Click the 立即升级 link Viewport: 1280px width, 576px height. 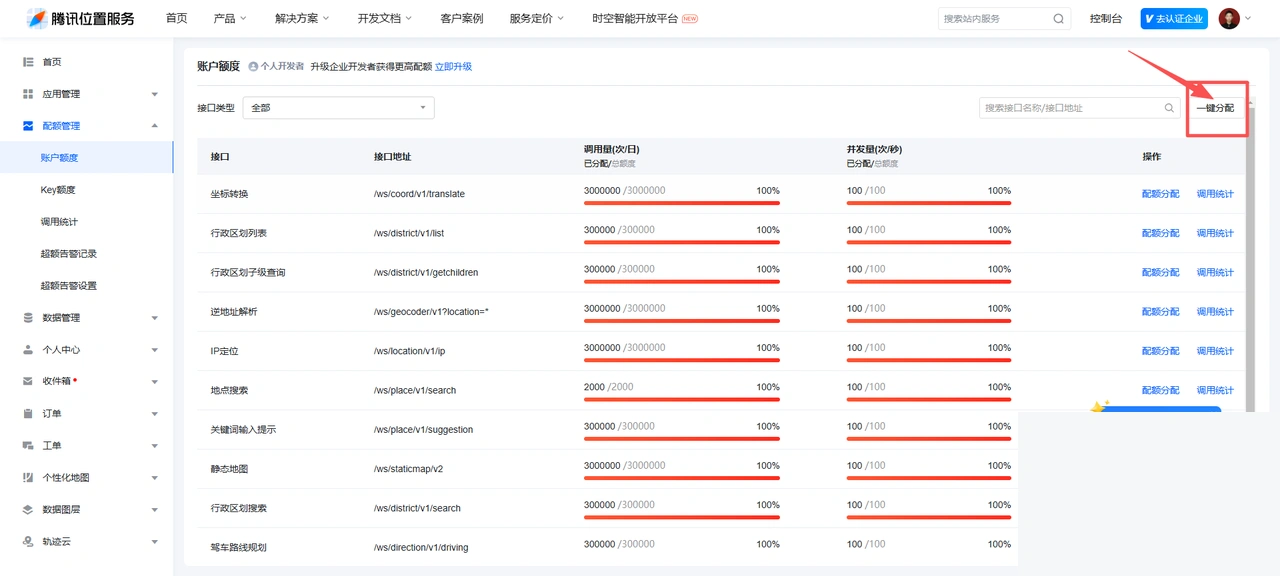pyautogui.click(x=453, y=67)
